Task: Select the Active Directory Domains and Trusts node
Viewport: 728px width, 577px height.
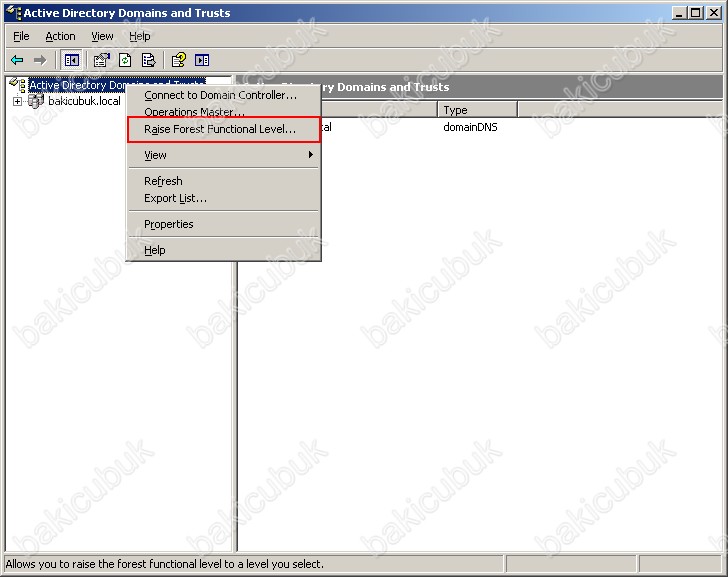Action: [117, 85]
